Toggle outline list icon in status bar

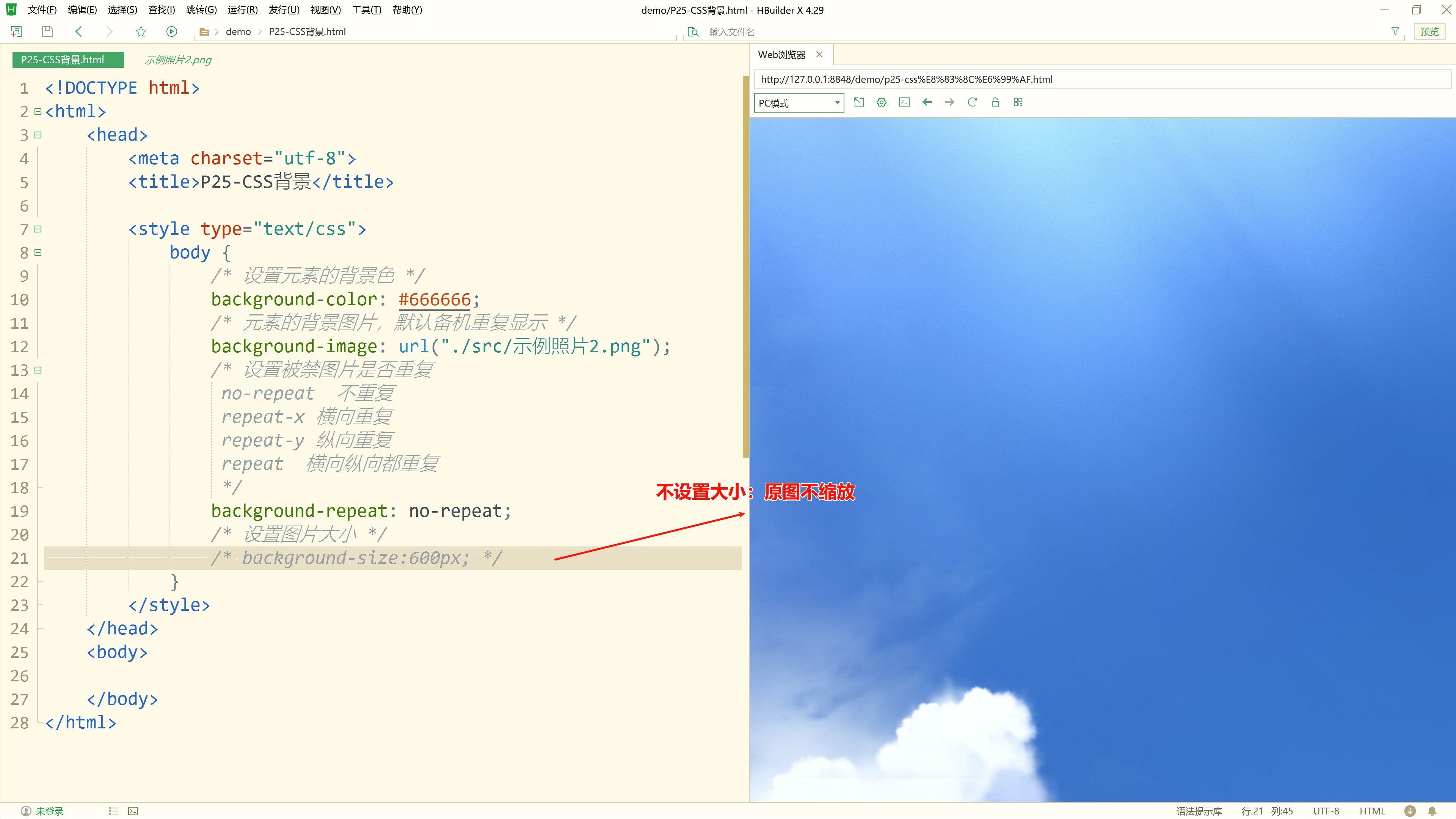113,811
